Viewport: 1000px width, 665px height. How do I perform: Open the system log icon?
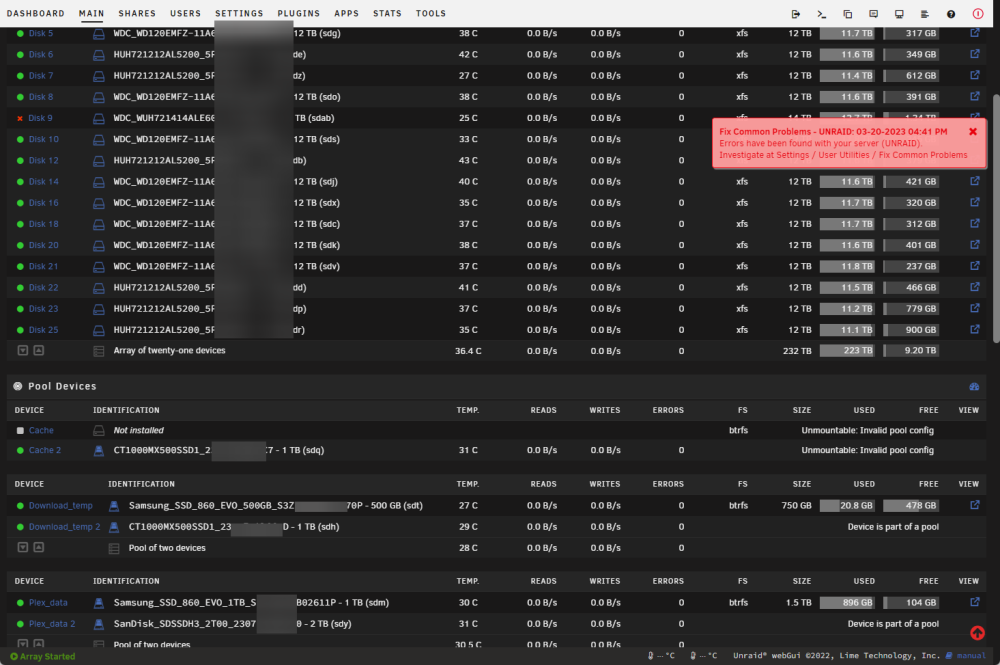click(x=925, y=13)
